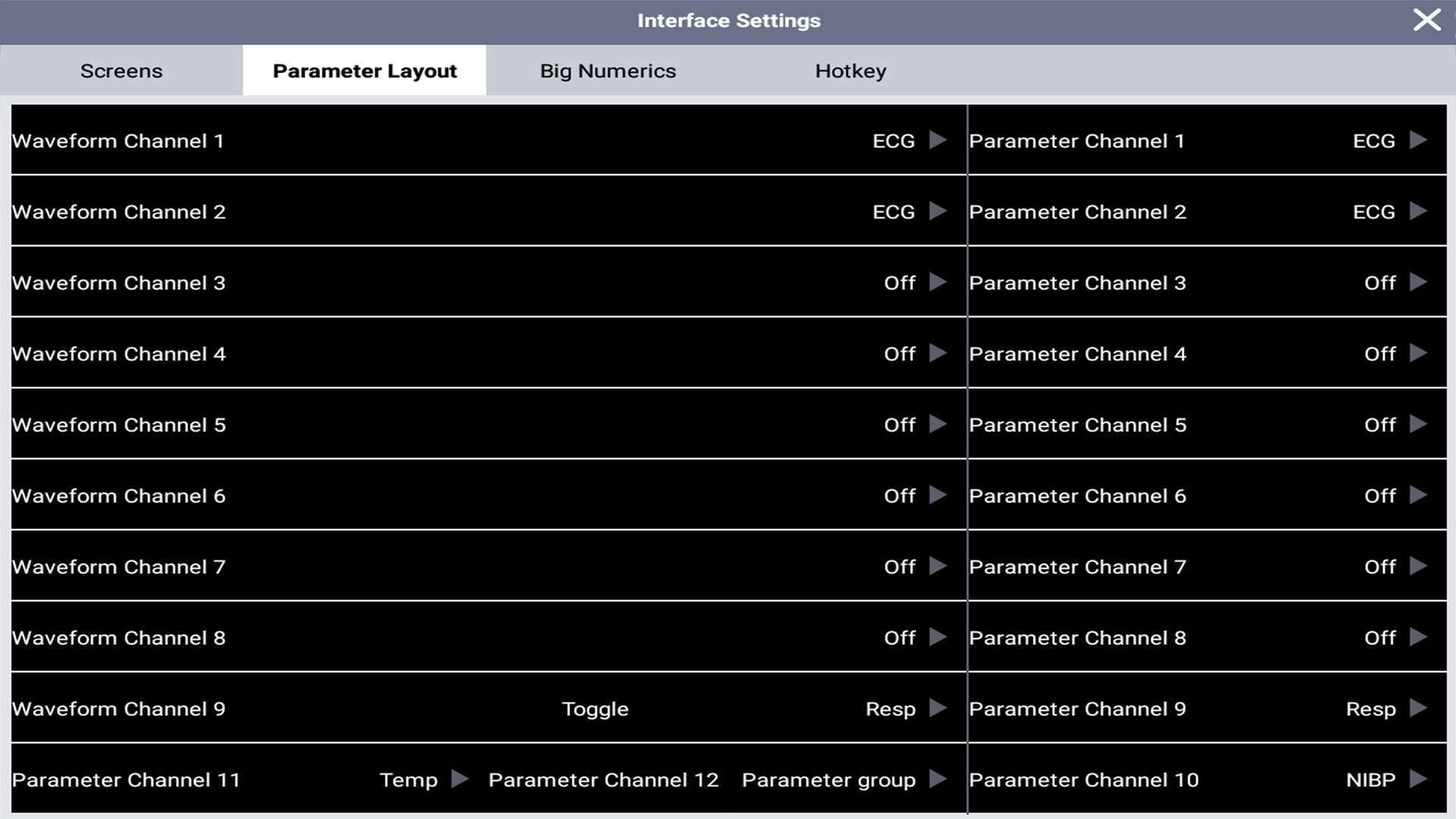Go to the Hotkey tab
Screen dimensions: 1456x819
click(850, 71)
